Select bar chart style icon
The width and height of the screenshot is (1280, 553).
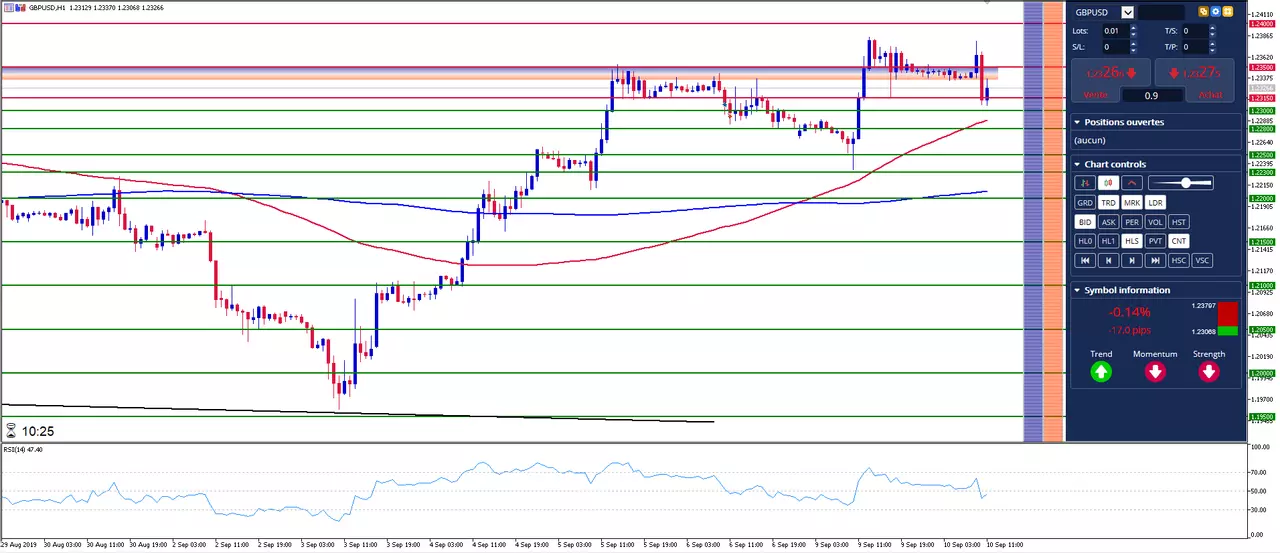coord(1085,183)
